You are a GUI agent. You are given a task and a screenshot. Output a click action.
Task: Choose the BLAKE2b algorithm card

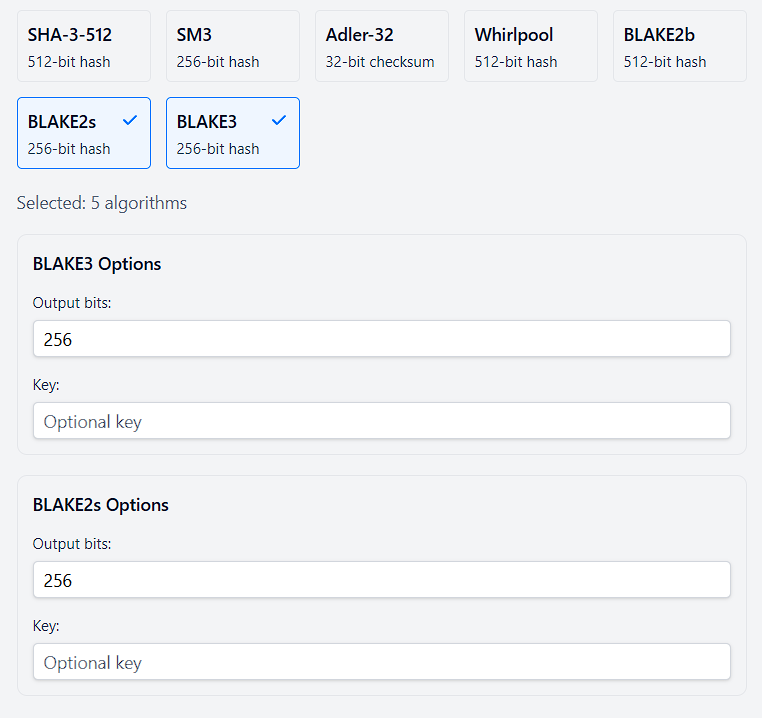680,46
